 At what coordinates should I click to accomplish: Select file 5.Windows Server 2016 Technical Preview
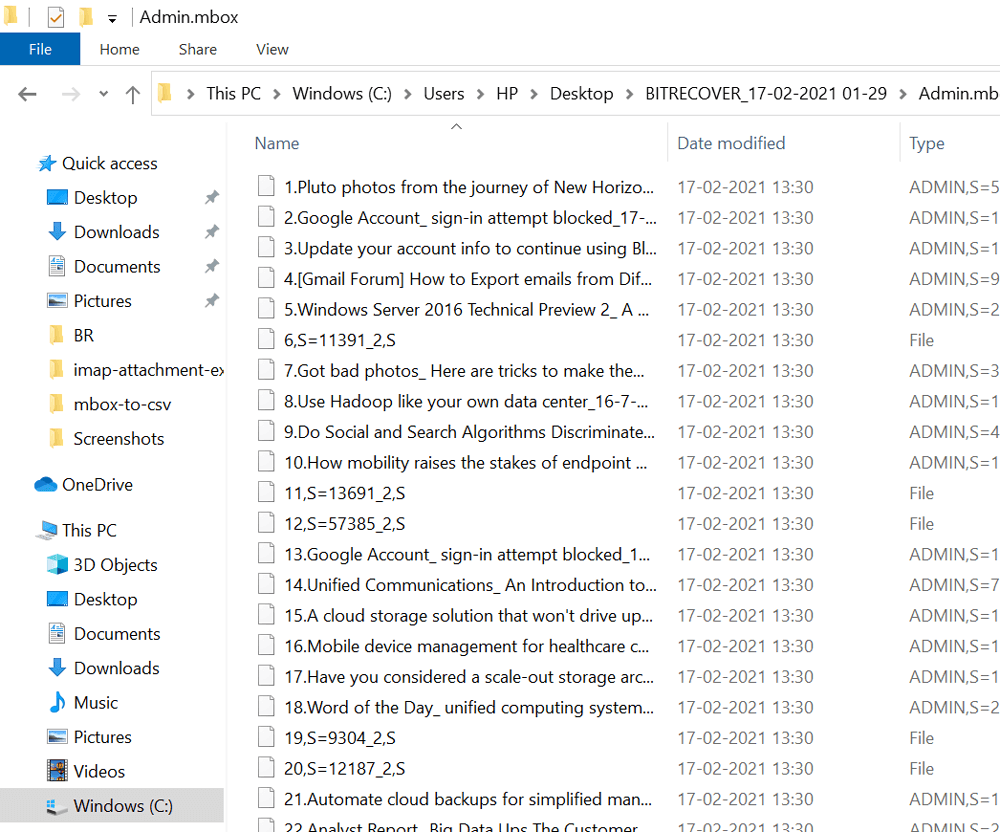(466, 310)
